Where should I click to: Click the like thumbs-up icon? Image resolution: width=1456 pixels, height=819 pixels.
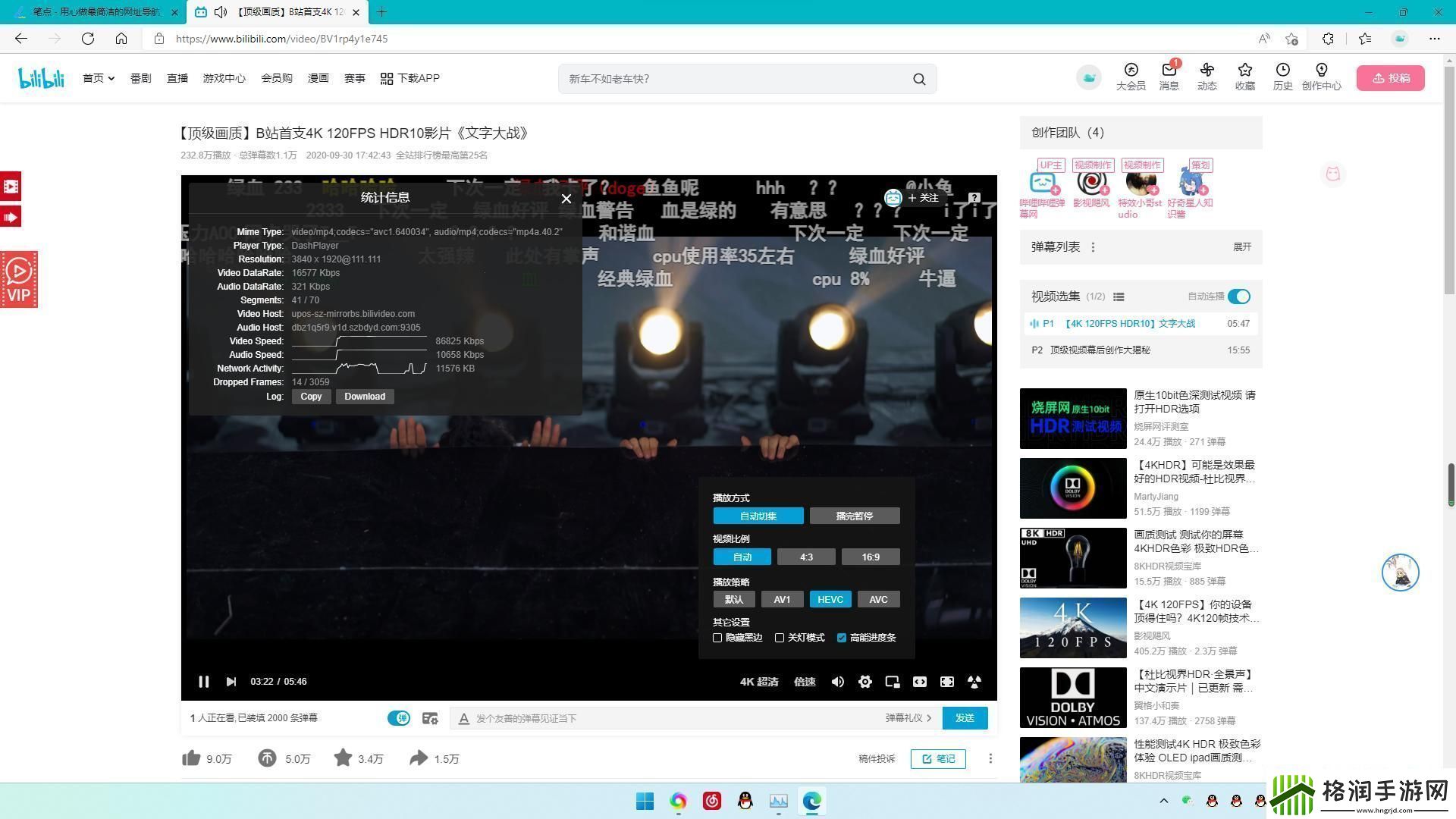click(191, 758)
